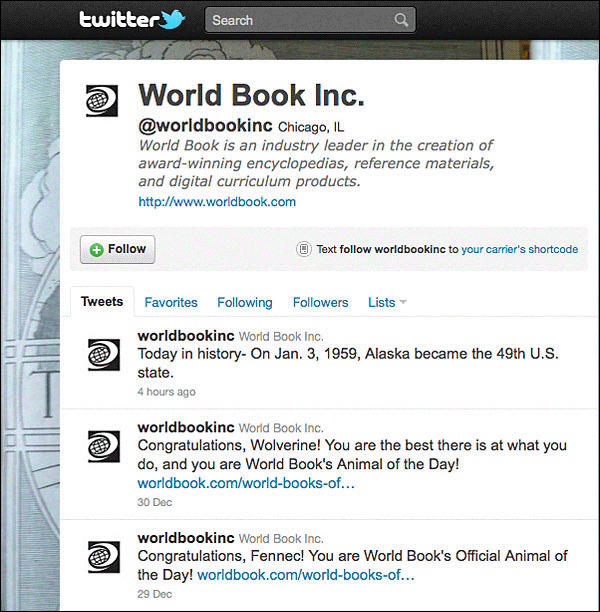Click the Alaska 49th state tweet text
Image resolution: width=600 pixels, height=612 pixels.
coord(348,363)
